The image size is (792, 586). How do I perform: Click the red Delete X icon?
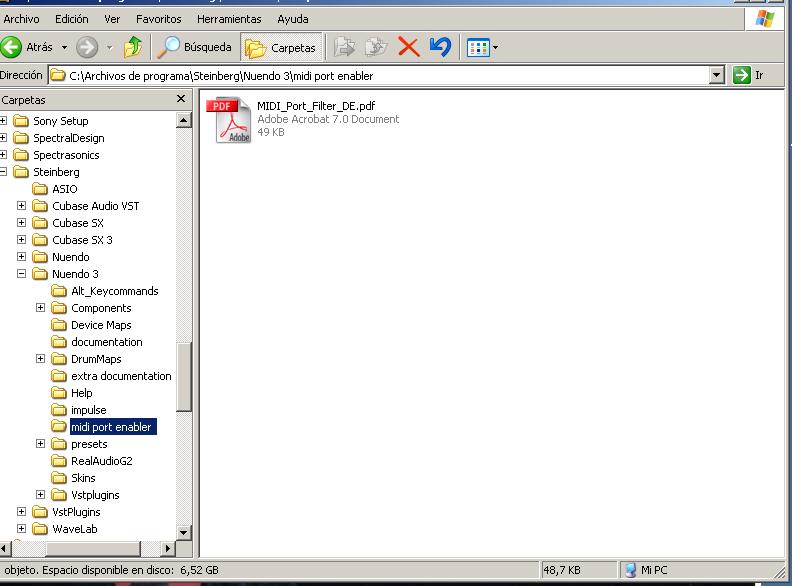[409, 47]
